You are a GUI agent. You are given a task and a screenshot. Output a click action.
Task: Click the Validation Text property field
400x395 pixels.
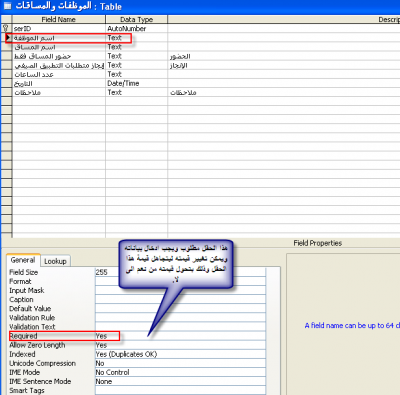(180, 327)
